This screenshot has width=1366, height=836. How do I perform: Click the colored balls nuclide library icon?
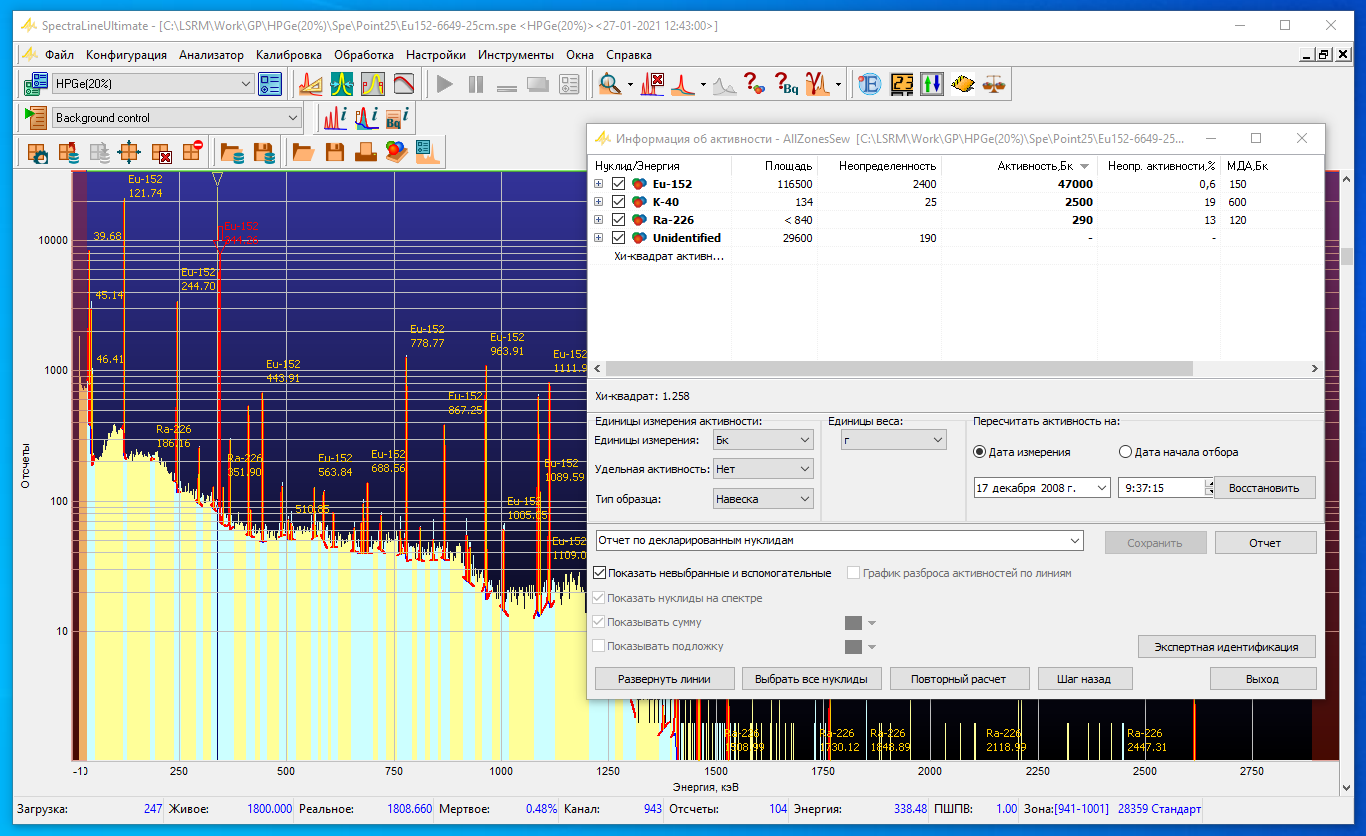tap(397, 152)
